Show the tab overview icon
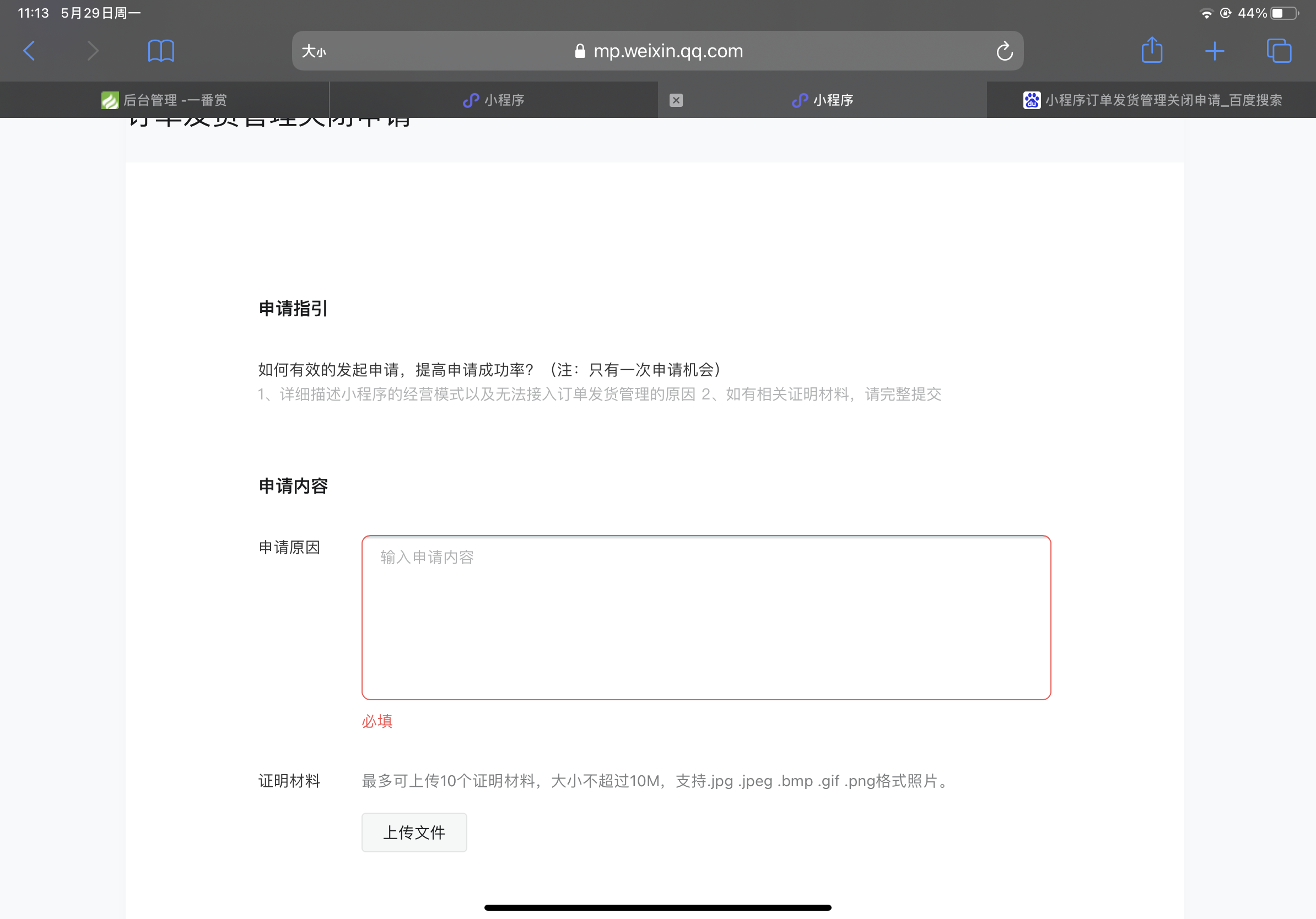The width and height of the screenshot is (1316, 919). point(1279,51)
